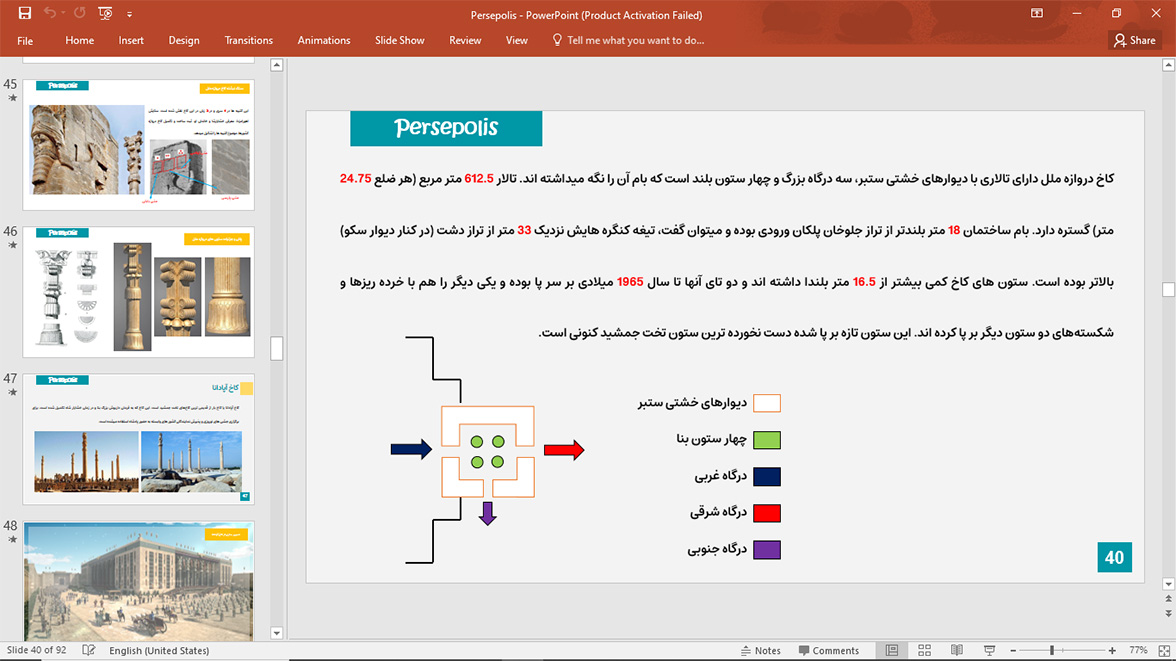The height and width of the screenshot is (661, 1176).
Task: Click slide area scroll down arrow
Action: 1168,584
